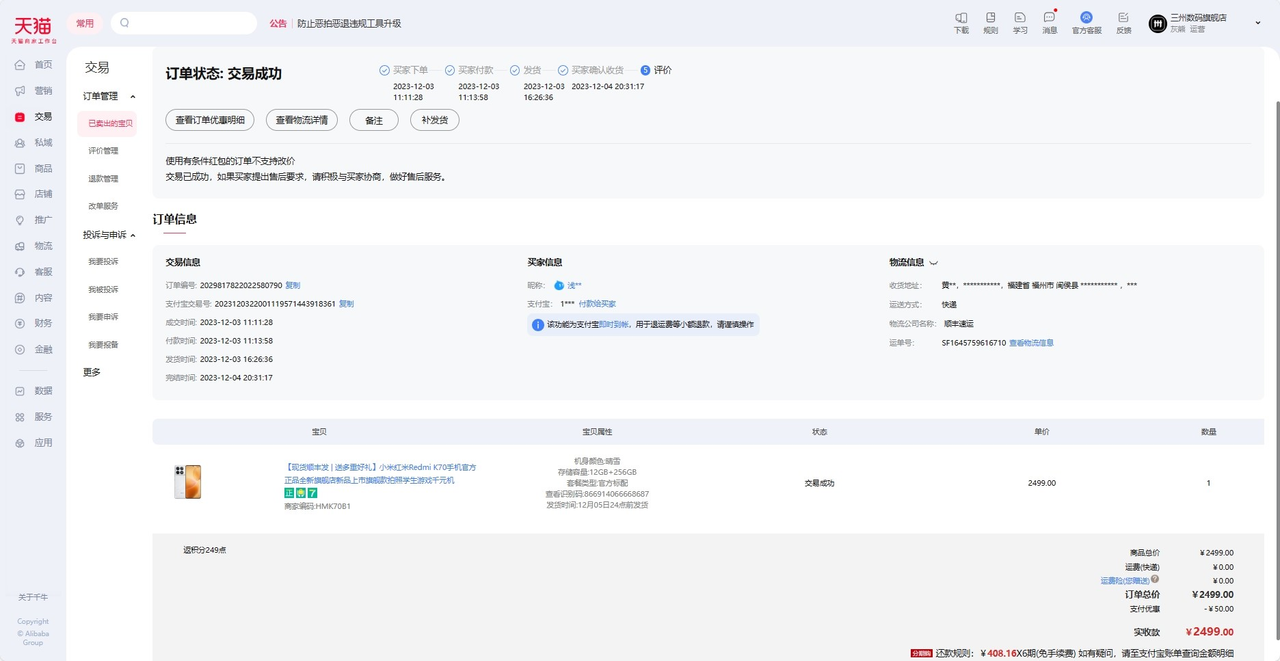Click the Redmi K70 product thumbnail

[x=187, y=482]
